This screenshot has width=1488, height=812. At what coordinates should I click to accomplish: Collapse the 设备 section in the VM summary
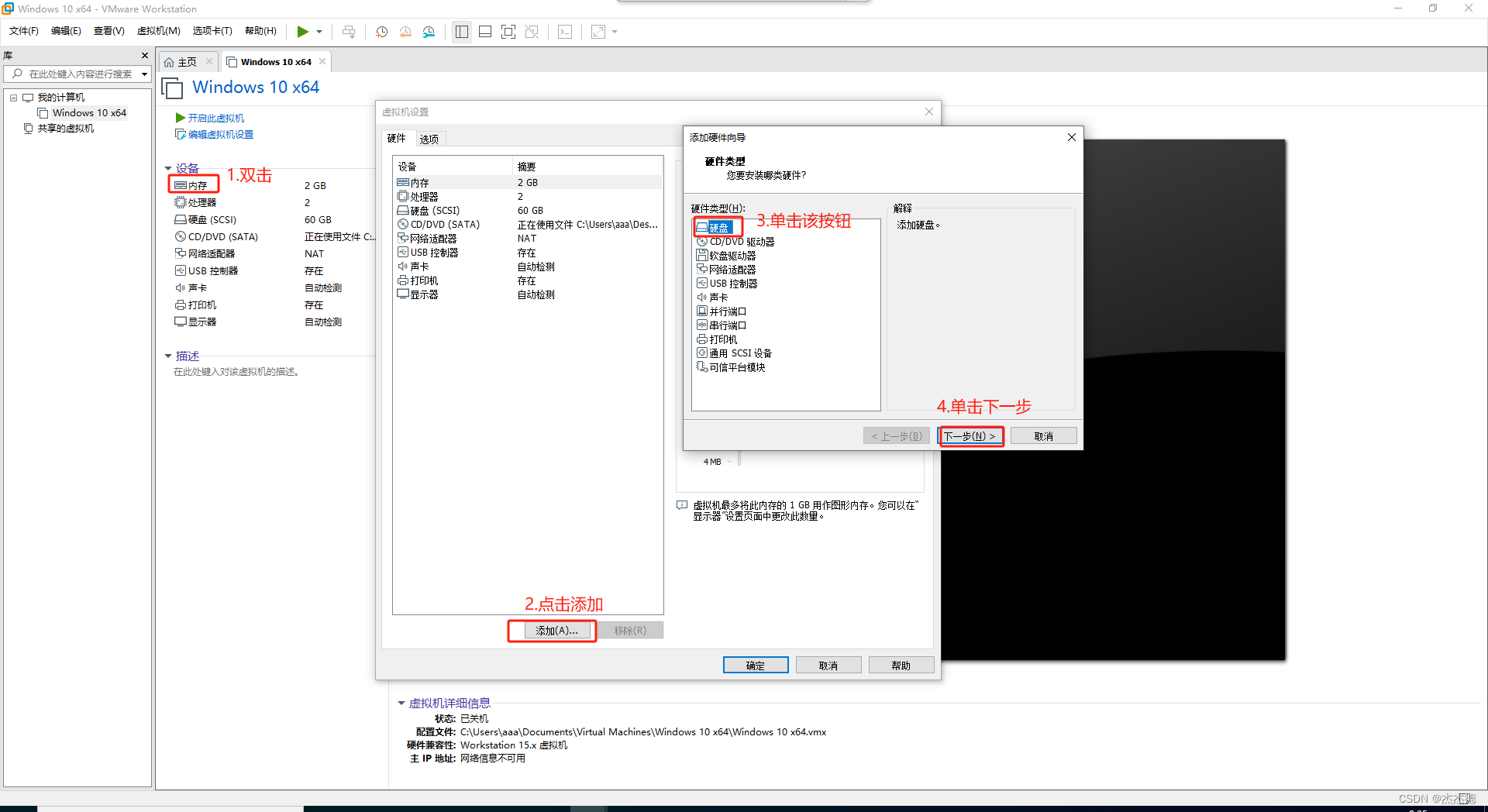pos(168,167)
